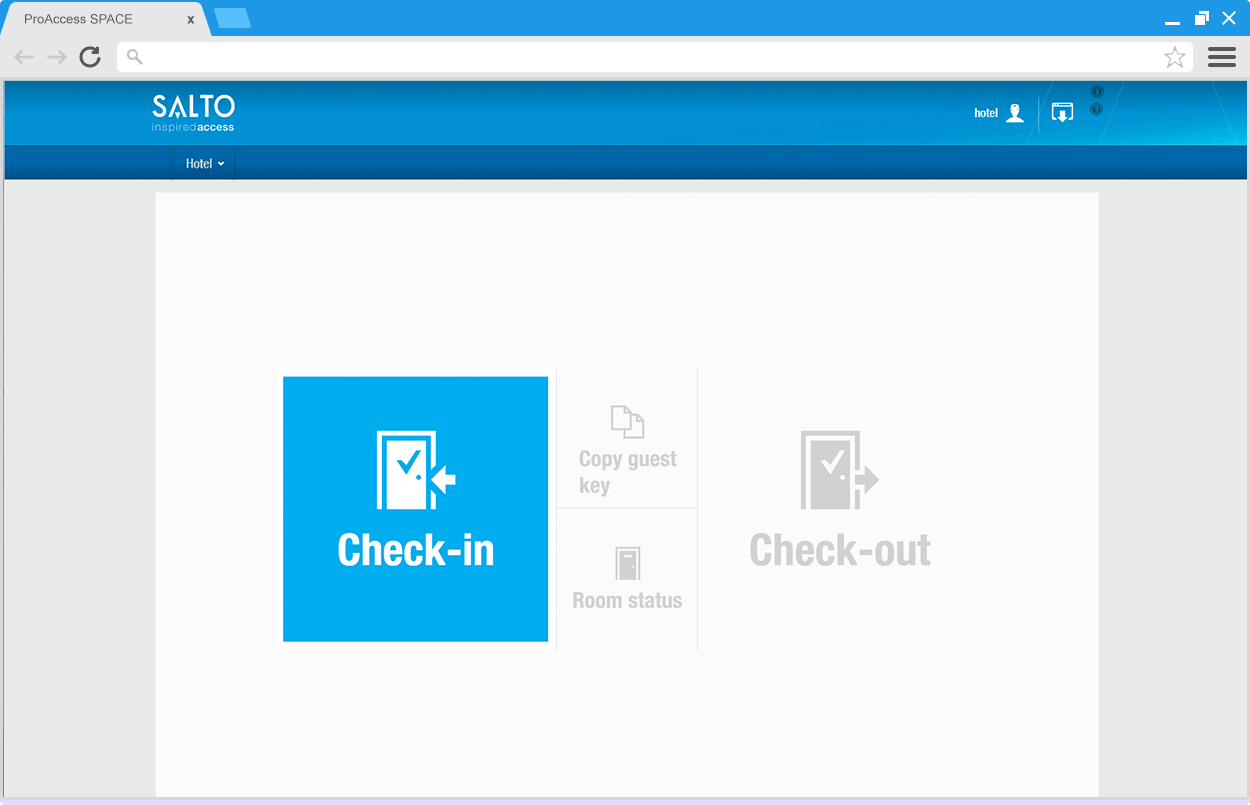Click the hotel operator user icon
1250x805 pixels.
1015,113
